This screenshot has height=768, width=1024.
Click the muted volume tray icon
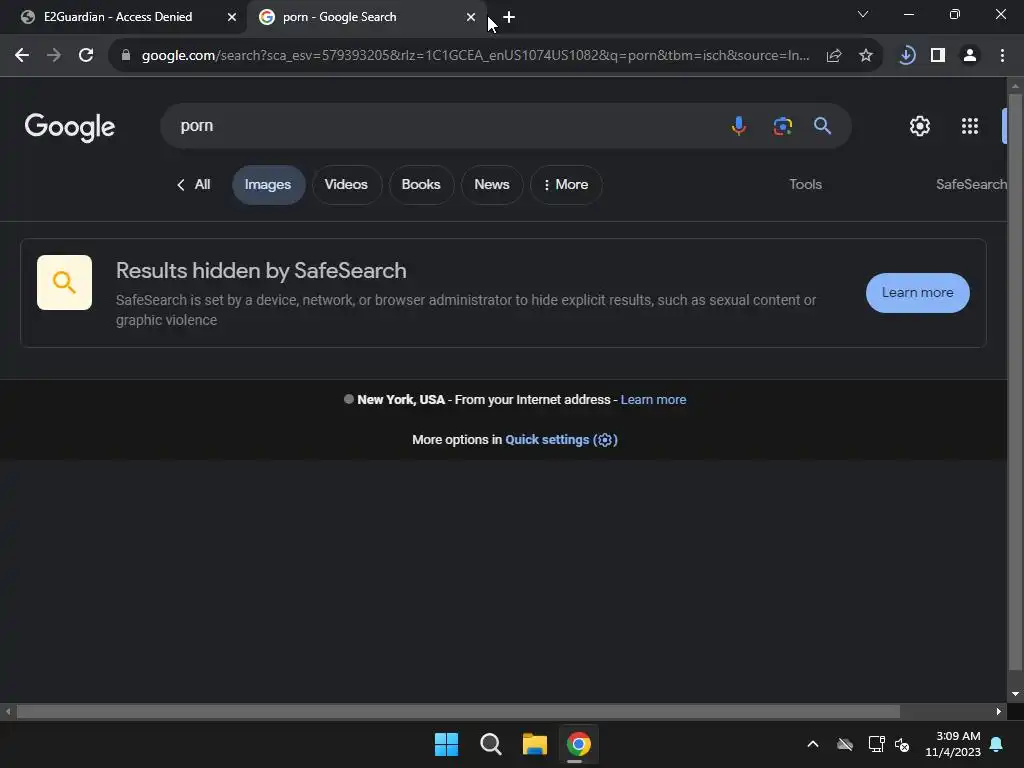pyautogui.click(x=902, y=744)
